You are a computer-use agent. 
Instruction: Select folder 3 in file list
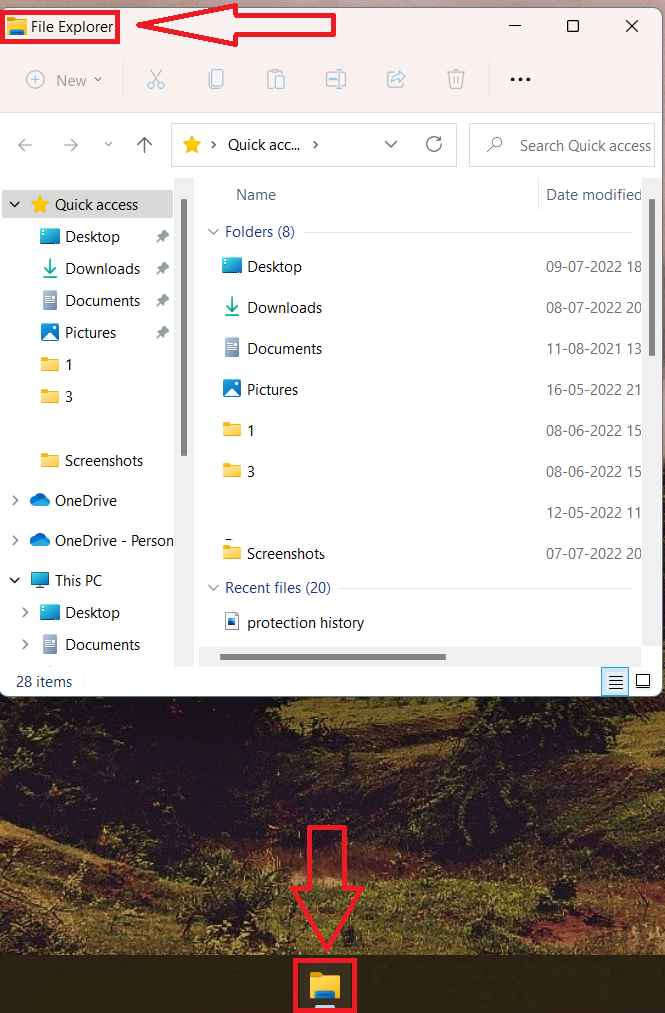pos(250,472)
